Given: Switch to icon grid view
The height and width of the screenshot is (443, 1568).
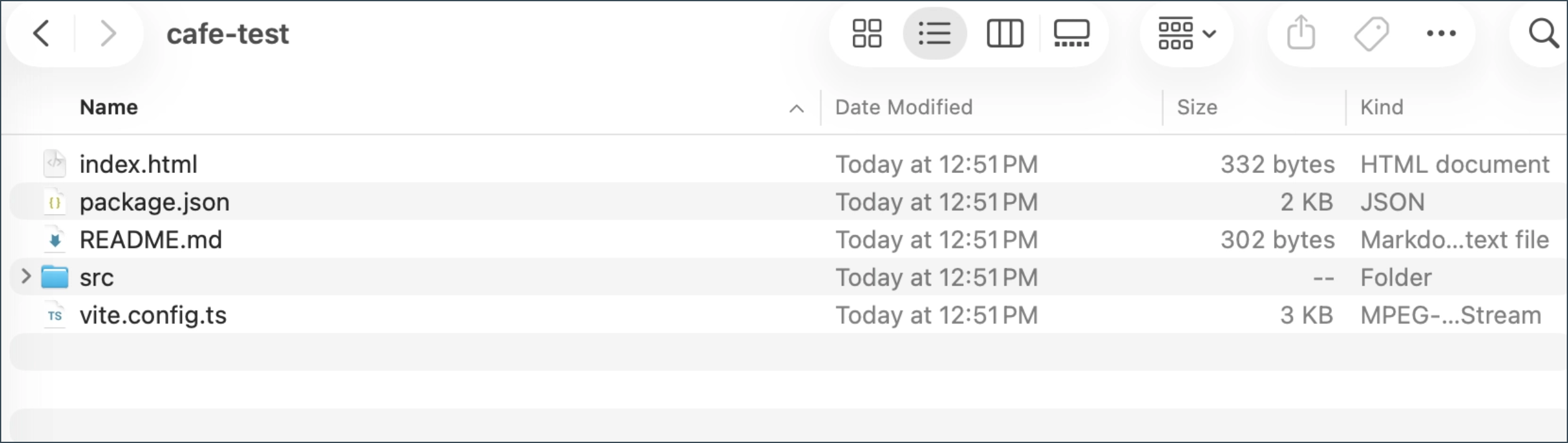Looking at the screenshot, I should tap(867, 34).
